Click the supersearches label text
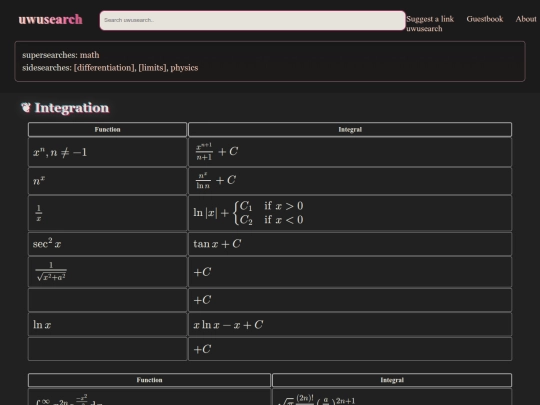This screenshot has height=405, width=540. [50, 55]
